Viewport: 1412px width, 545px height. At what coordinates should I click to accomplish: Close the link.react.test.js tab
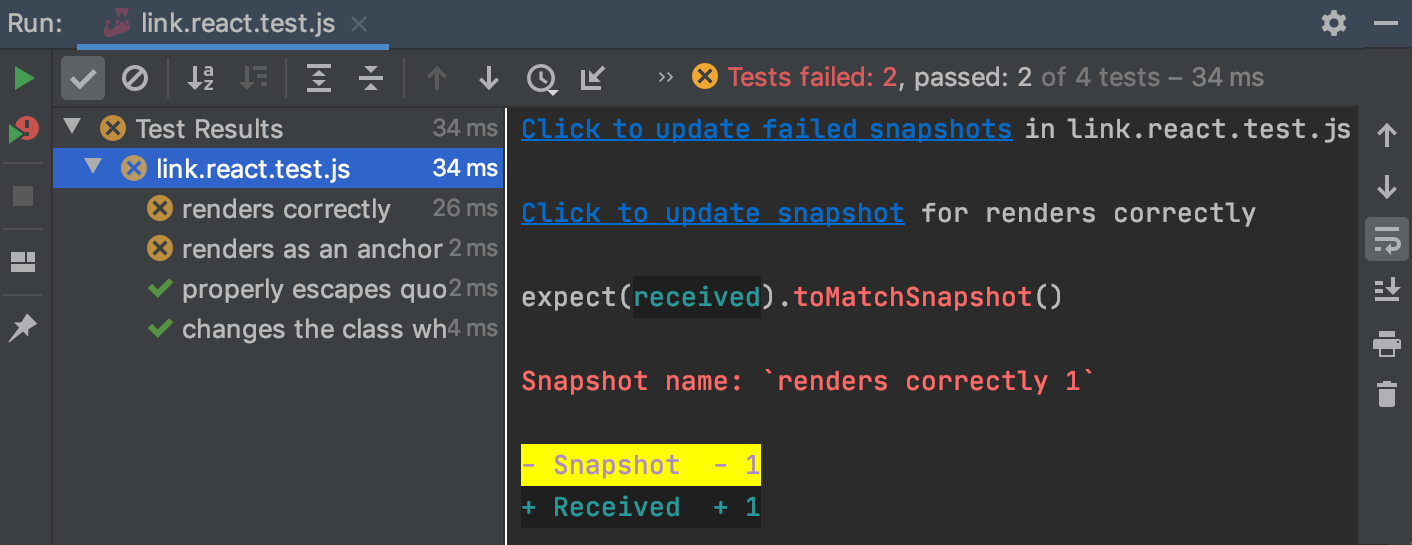(x=360, y=24)
